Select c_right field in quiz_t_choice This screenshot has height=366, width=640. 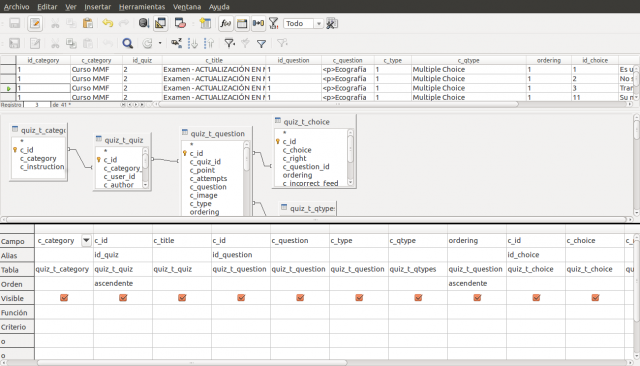coord(294,158)
